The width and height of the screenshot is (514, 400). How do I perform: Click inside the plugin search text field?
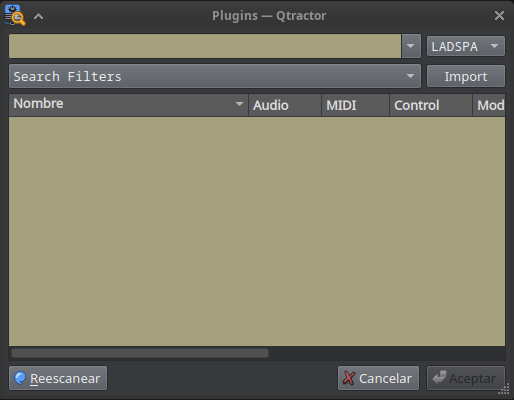coord(205,46)
